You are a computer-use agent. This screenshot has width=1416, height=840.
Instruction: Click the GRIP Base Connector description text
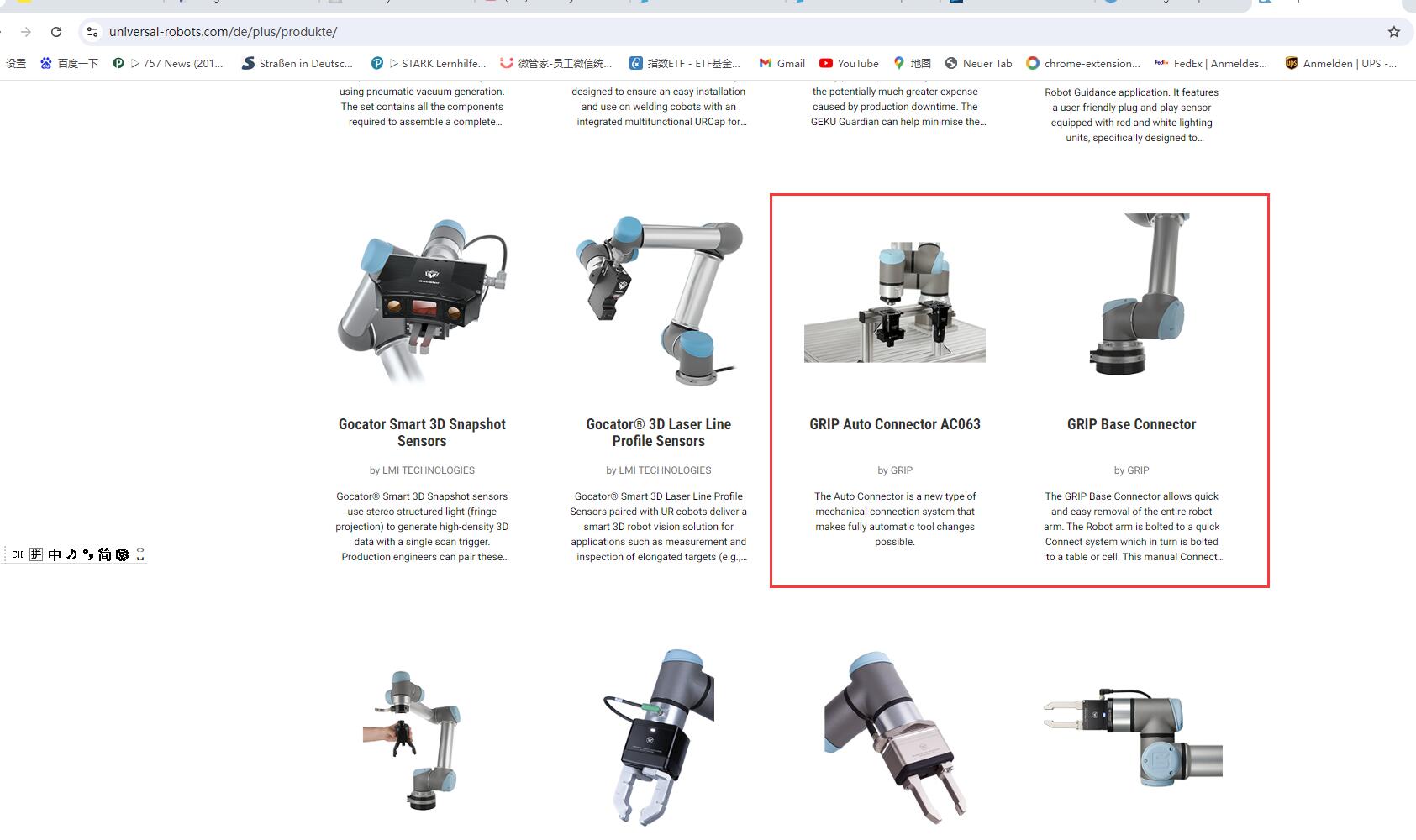point(1132,527)
